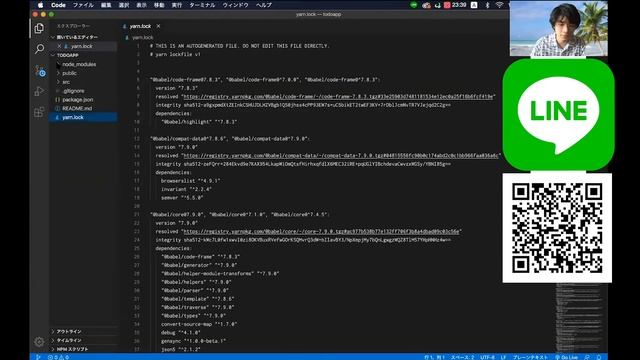Image resolution: width=640 pixels, height=360 pixels.
Task: Change encoding via UTF-8 status item
Action: pos(487,357)
